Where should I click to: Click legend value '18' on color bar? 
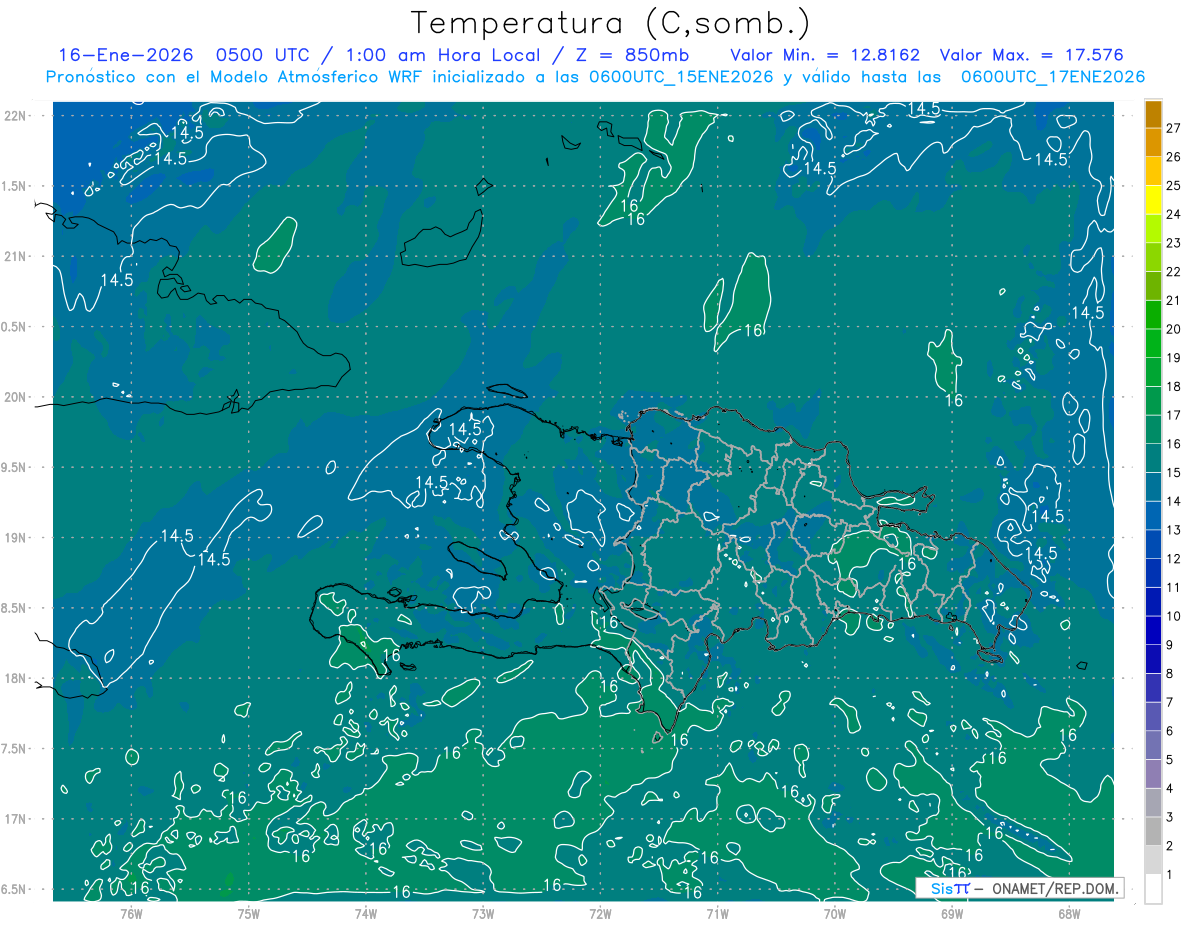[x=1173, y=386]
